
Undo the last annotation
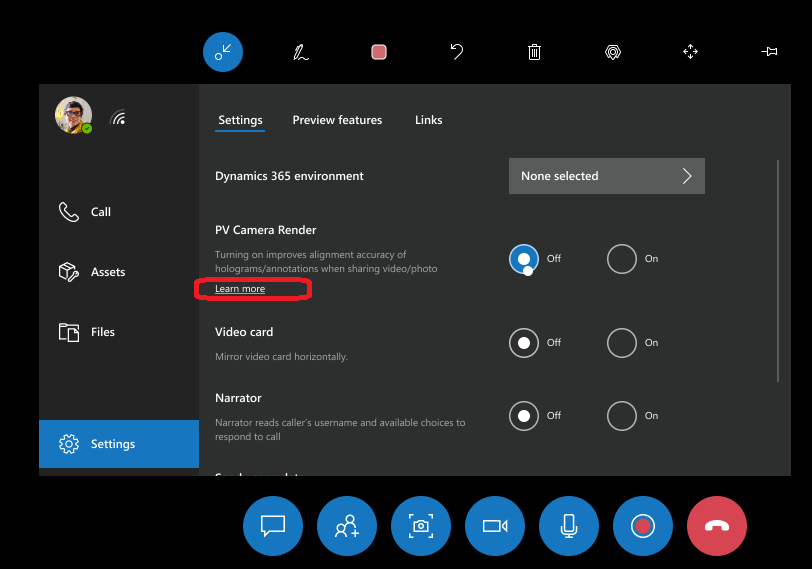(456, 52)
